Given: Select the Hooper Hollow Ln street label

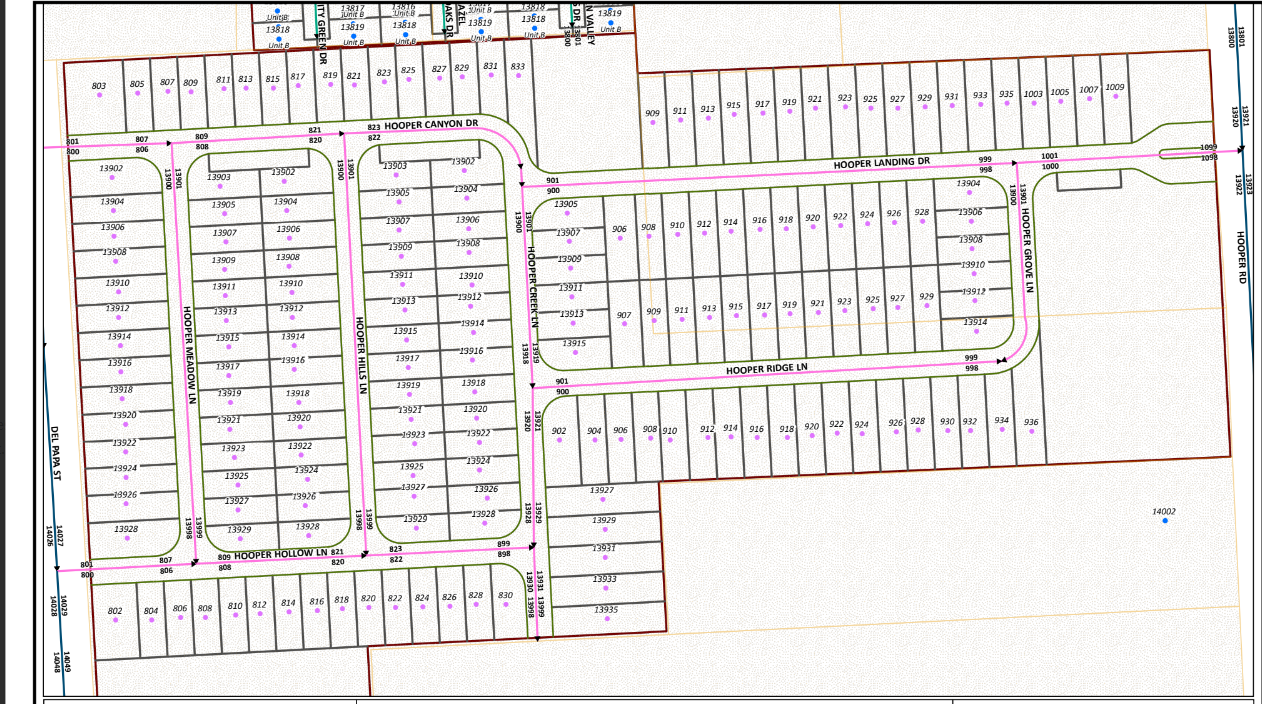Looking at the screenshot, I should pos(282,553).
